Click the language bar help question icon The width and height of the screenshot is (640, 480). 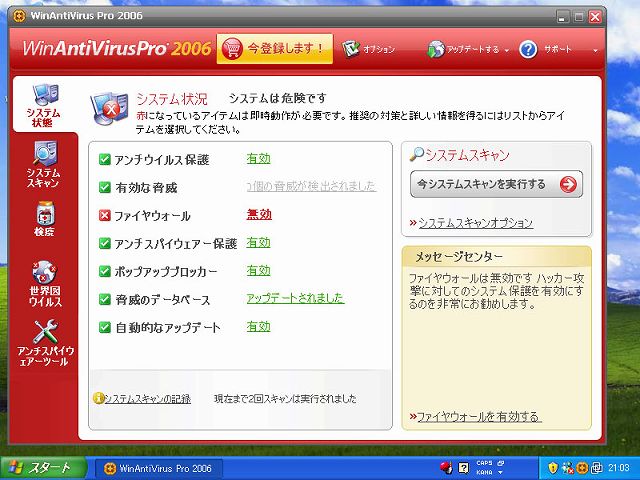click(464, 468)
